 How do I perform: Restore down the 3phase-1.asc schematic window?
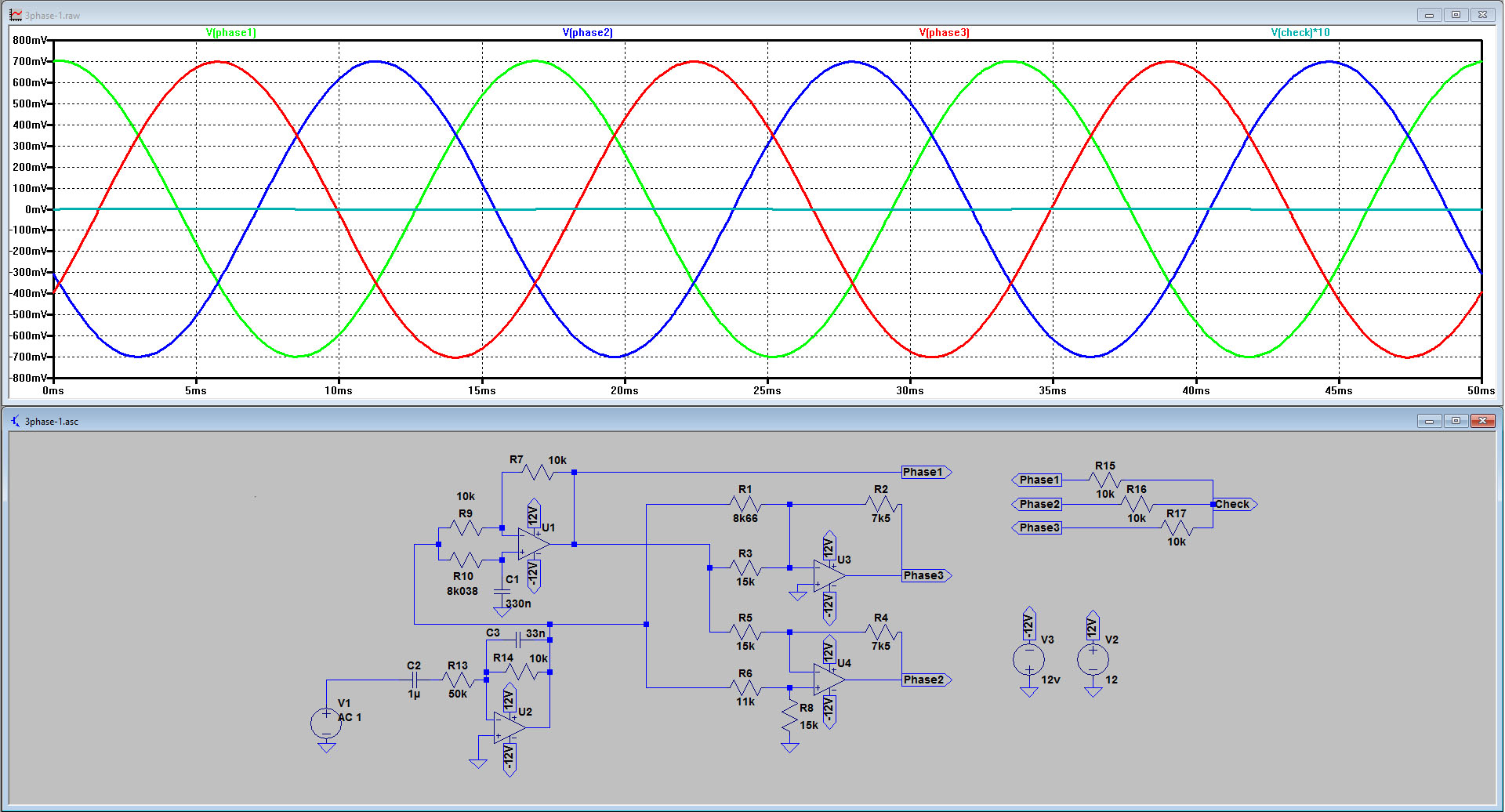[1456, 421]
